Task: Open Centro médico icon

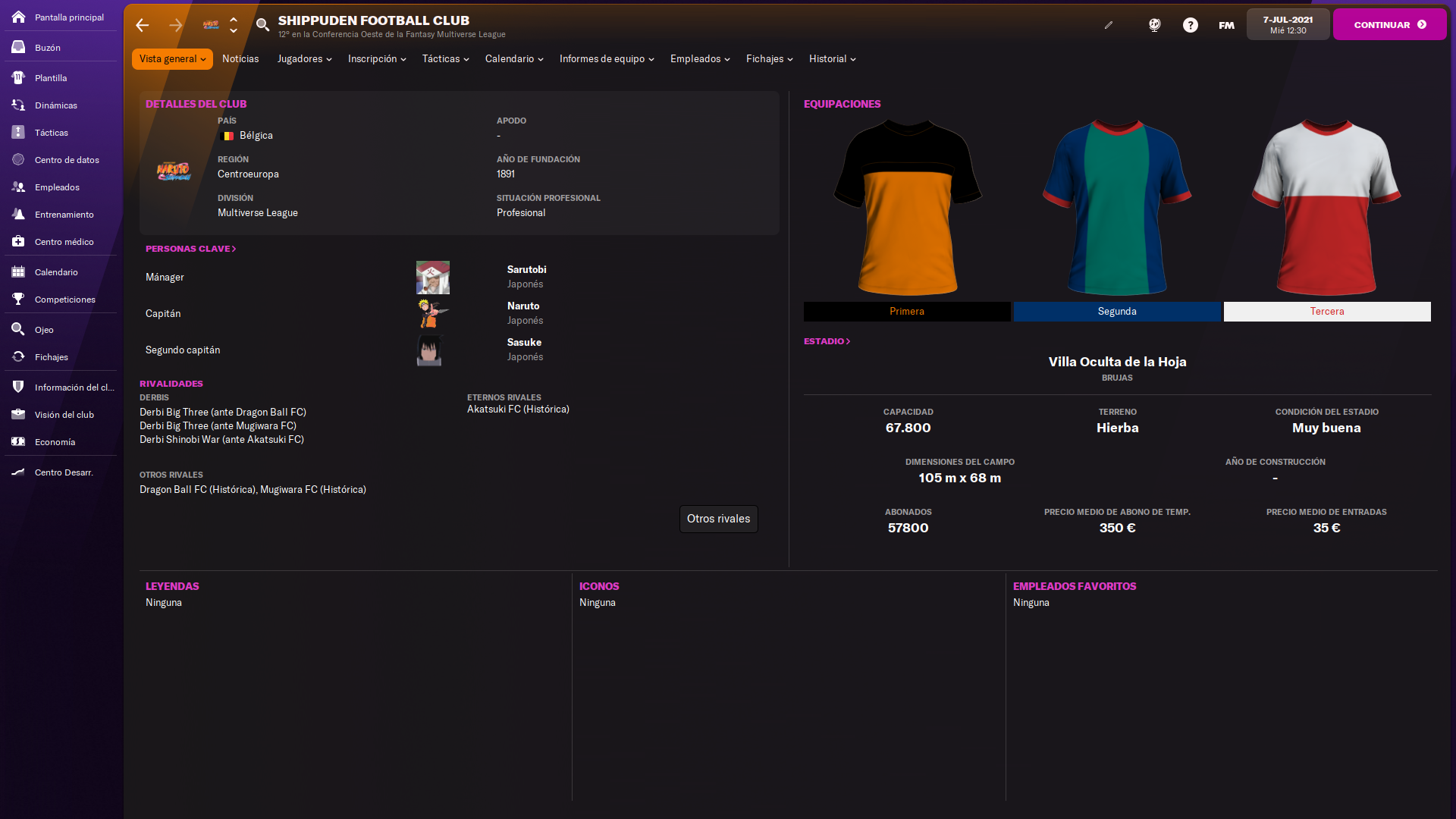Action: tap(18, 241)
